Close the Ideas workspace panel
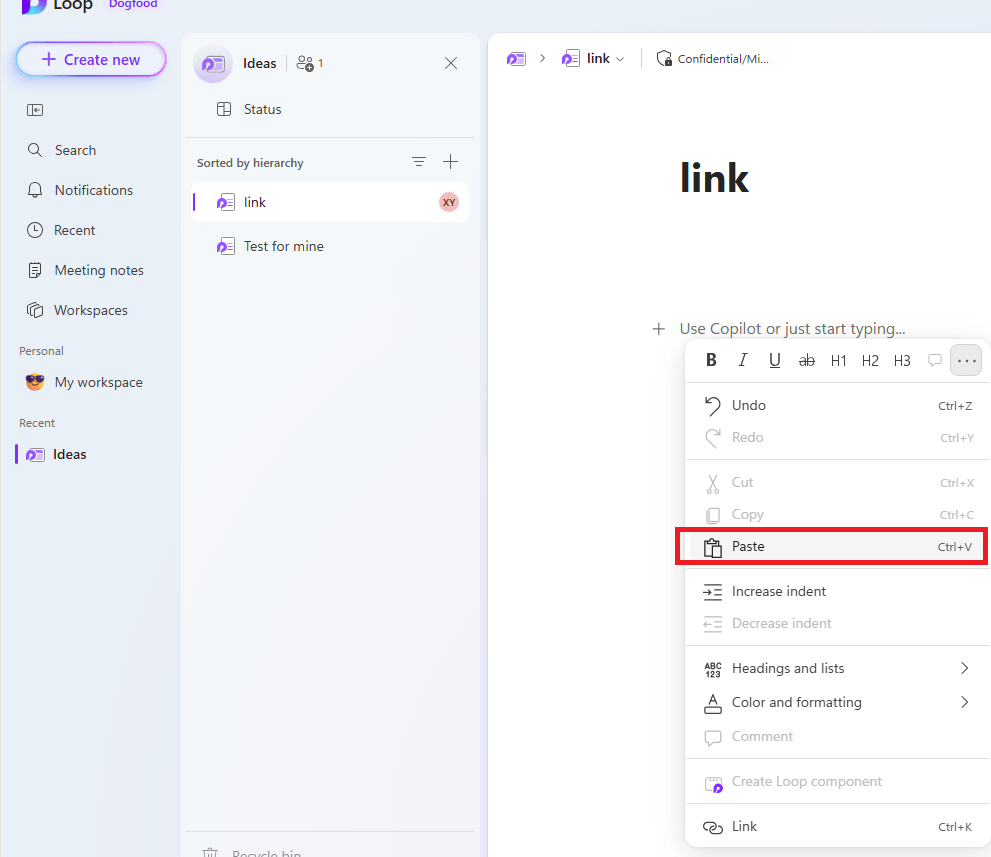The width and height of the screenshot is (991, 857). pos(451,63)
